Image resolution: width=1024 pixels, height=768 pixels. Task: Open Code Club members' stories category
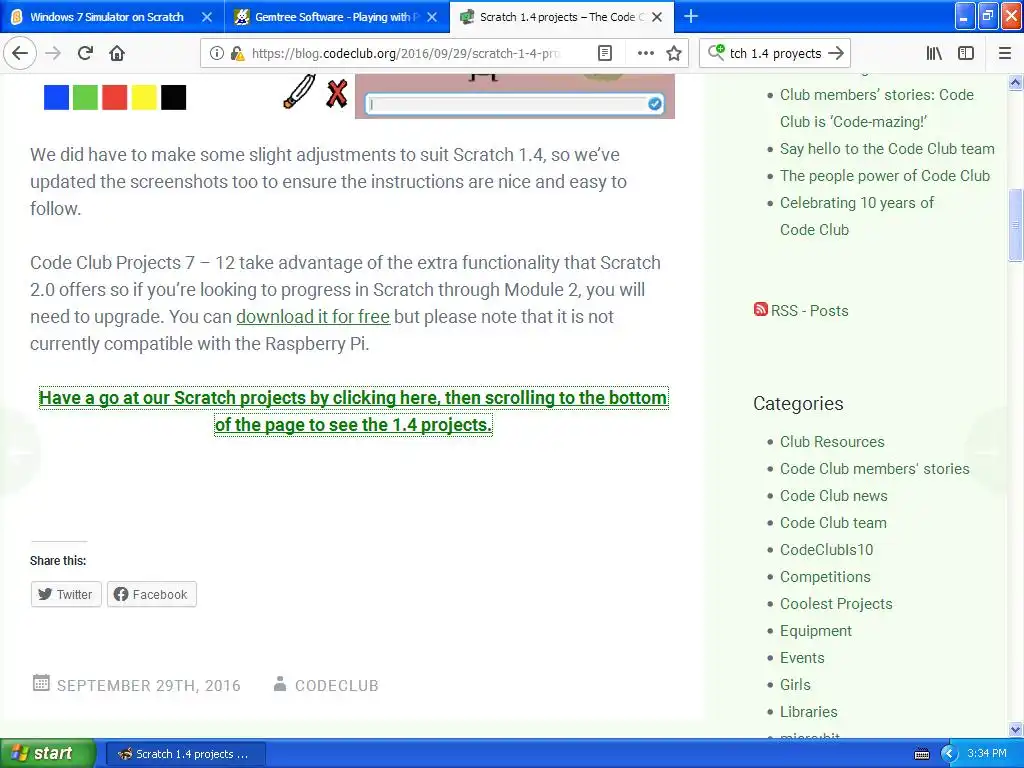coord(874,469)
